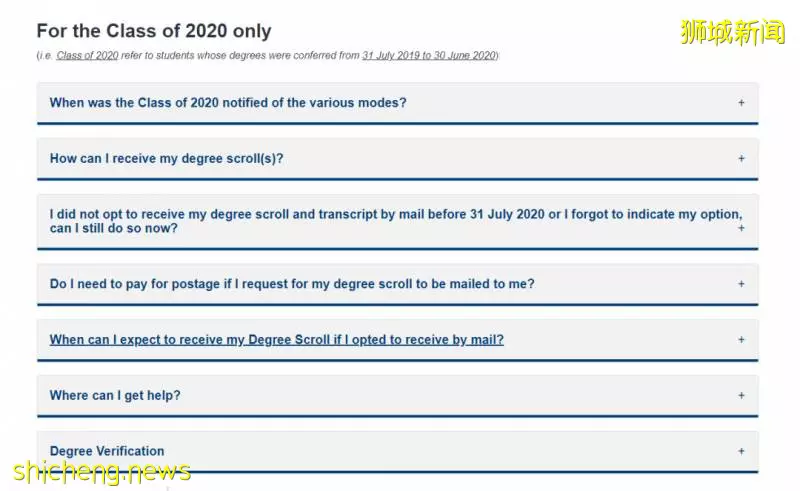
Task: Click underlined 'Class of 2020' text in note
Action: click(x=87, y=56)
